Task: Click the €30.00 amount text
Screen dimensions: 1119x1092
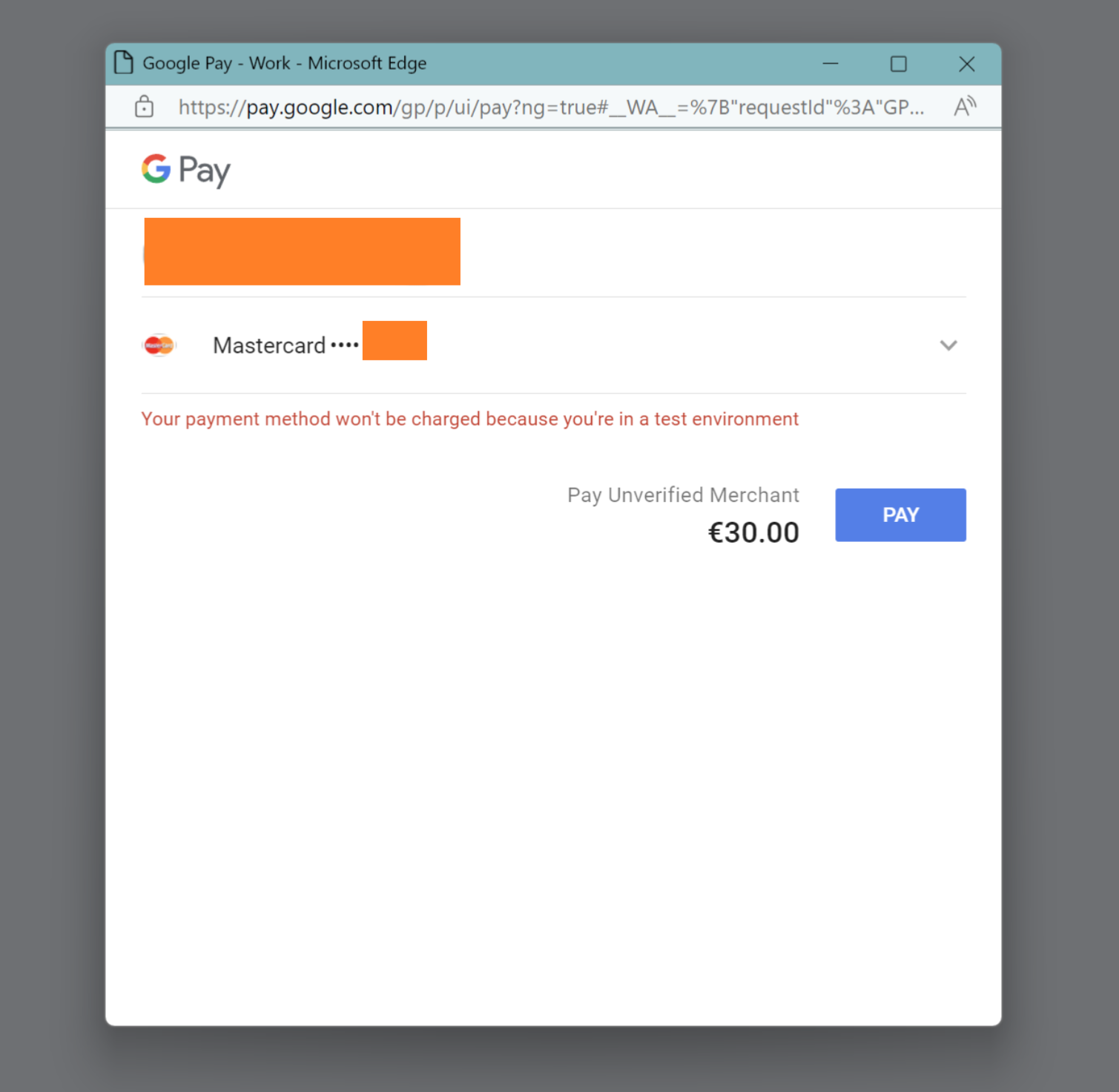Action: point(753,532)
